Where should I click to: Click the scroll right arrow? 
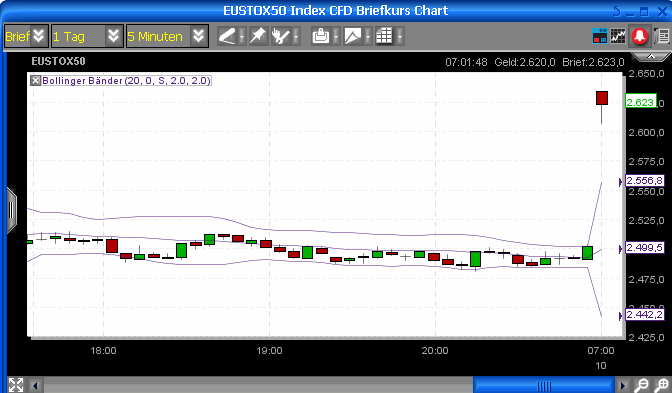(623, 386)
